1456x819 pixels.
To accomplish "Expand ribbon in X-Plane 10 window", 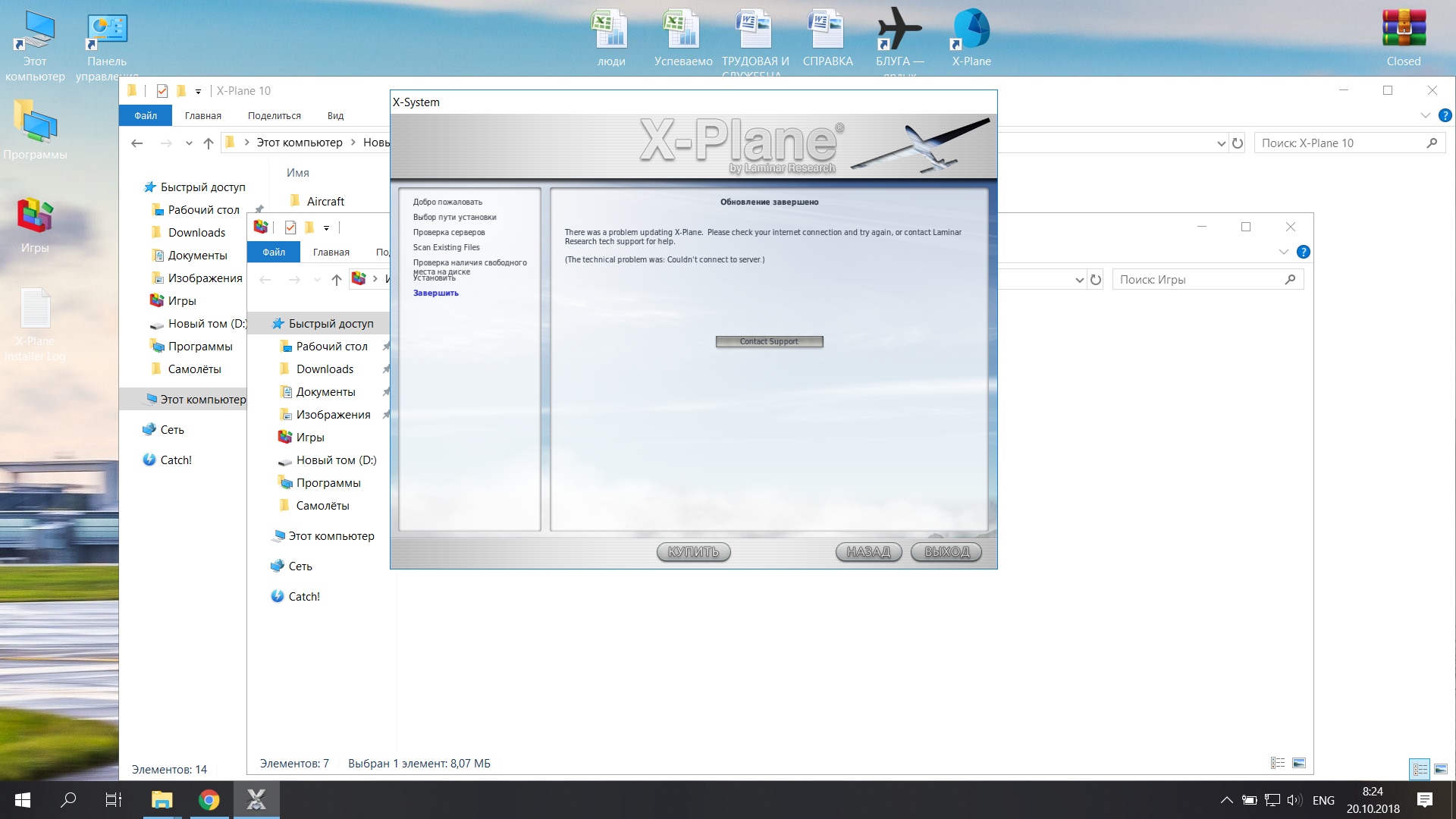I will pyautogui.click(x=1425, y=115).
